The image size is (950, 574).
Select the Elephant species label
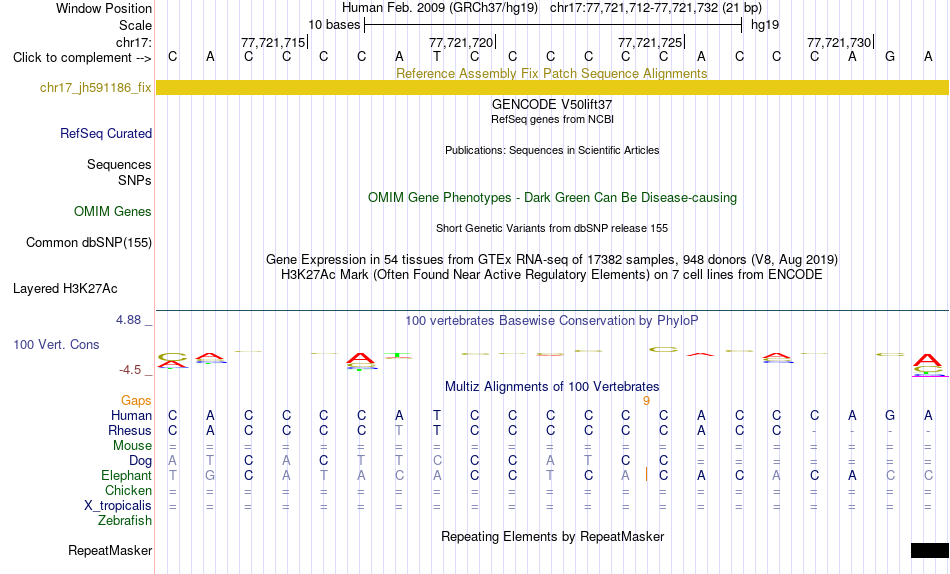(127, 476)
